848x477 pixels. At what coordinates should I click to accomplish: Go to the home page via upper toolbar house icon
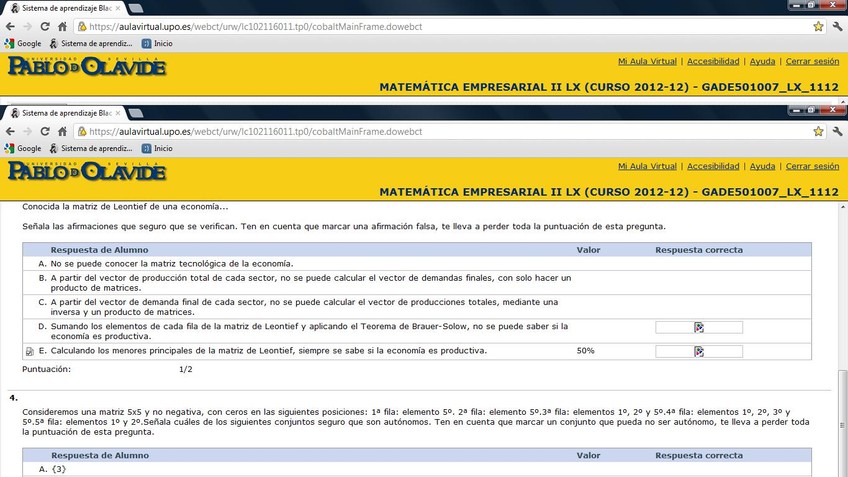tap(62, 27)
